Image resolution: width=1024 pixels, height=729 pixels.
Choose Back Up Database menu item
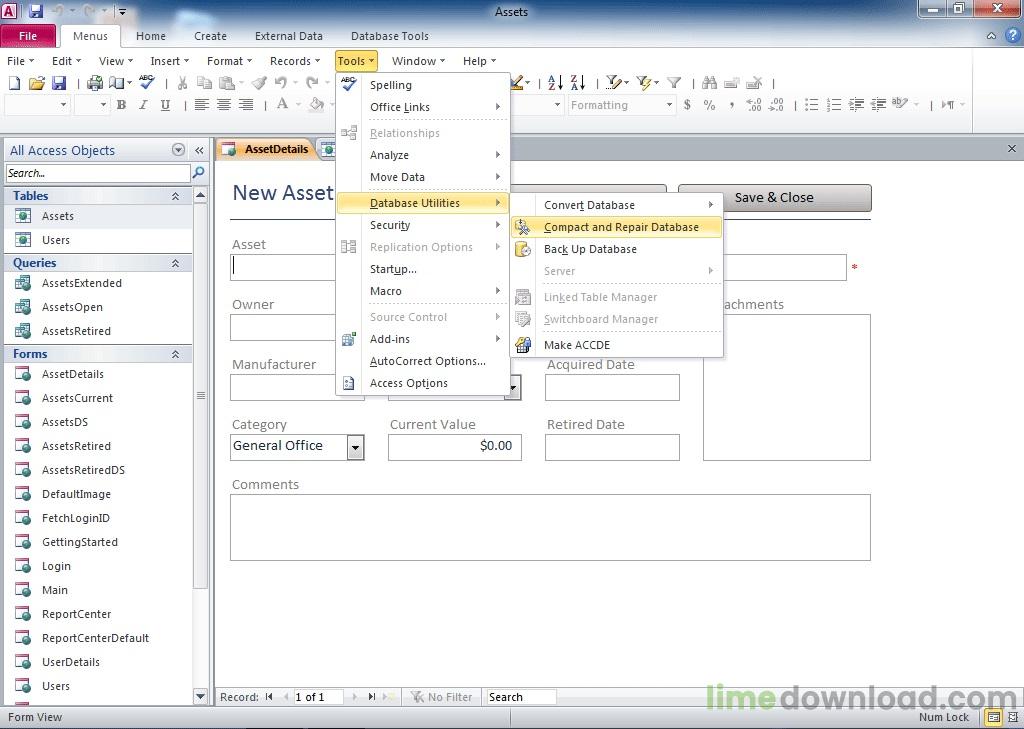pos(590,249)
